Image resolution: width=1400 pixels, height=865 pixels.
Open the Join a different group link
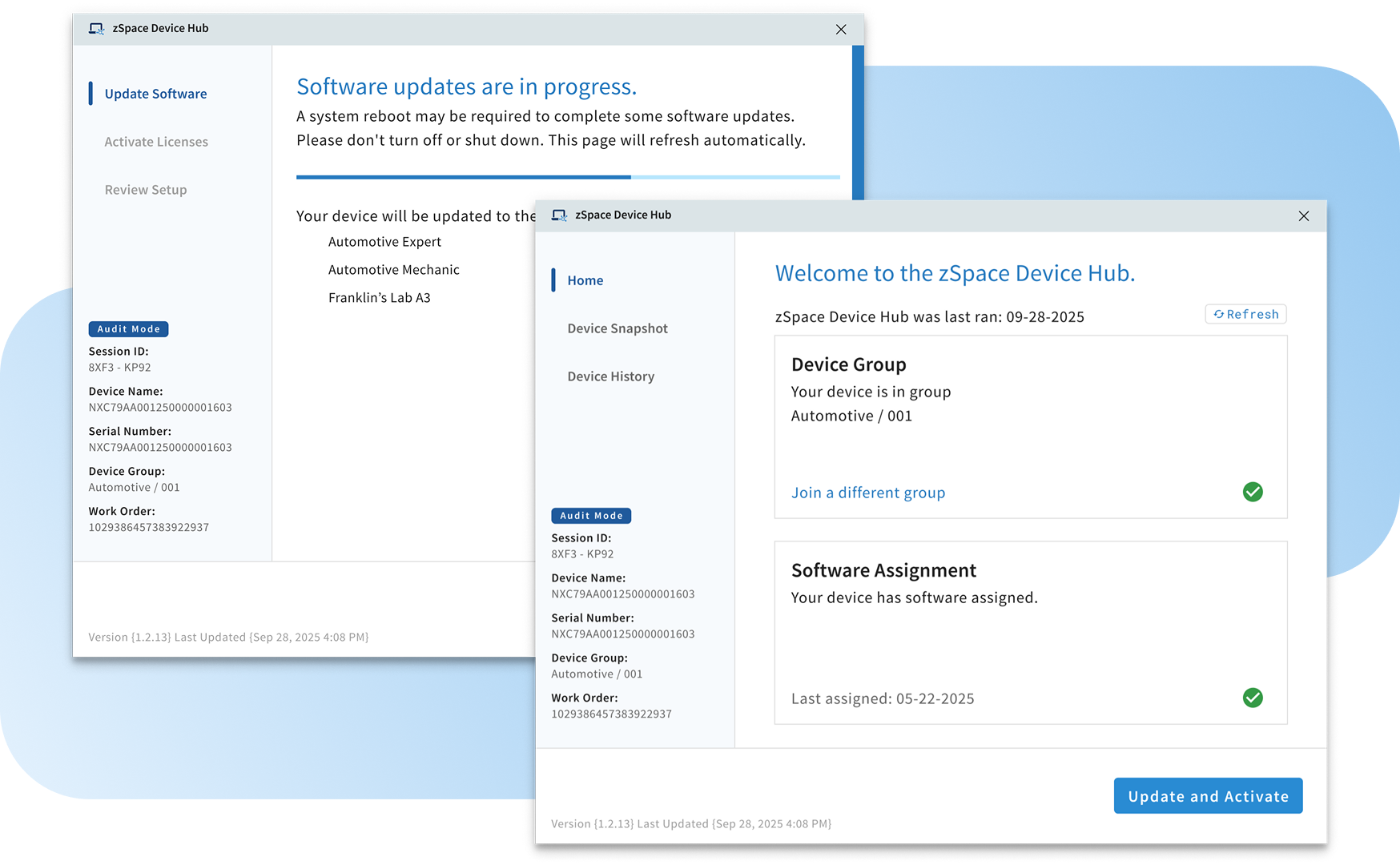click(x=868, y=493)
